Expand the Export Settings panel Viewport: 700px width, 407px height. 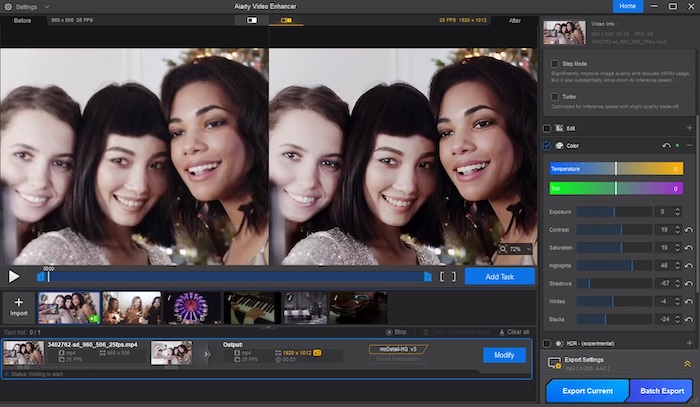pyautogui.click(x=687, y=365)
